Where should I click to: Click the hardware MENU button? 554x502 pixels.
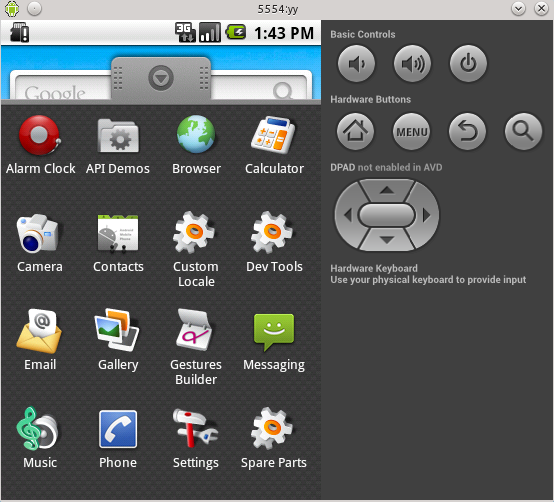[x=412, y=131]
